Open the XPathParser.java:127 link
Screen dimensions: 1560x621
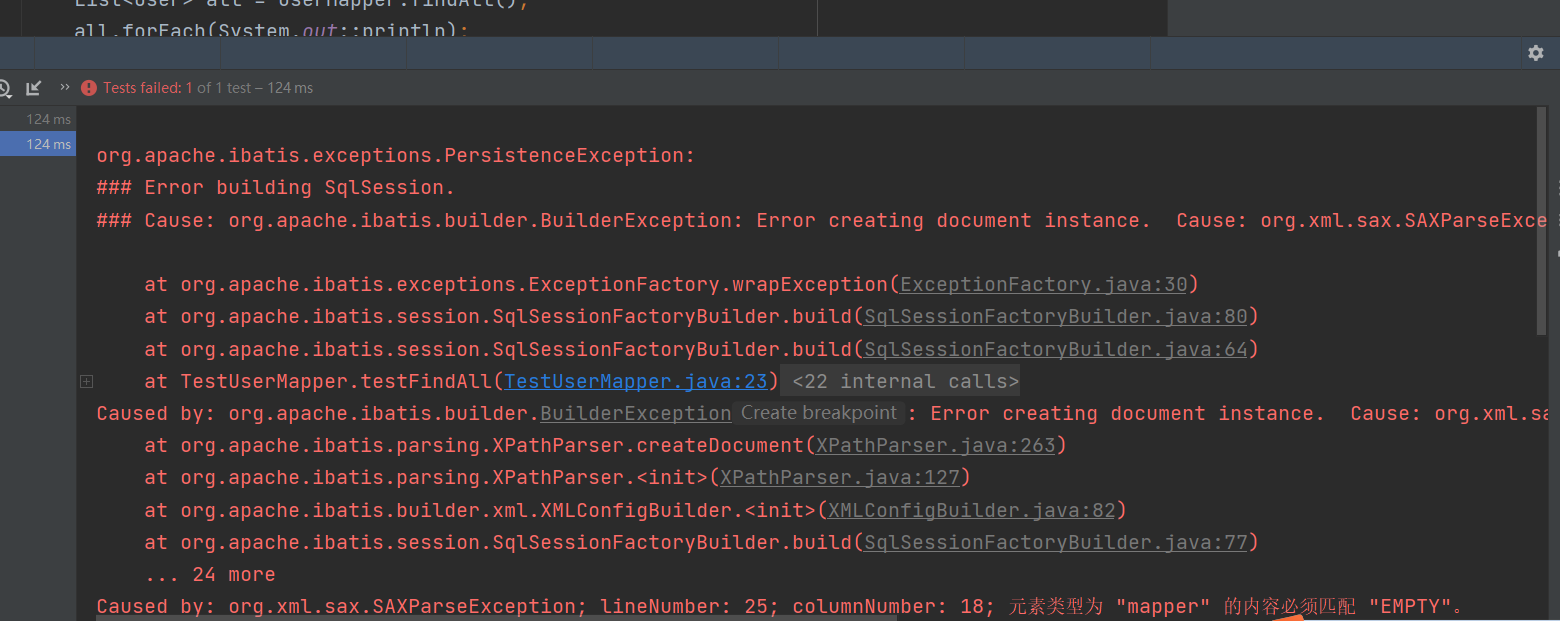pos(840,478)
